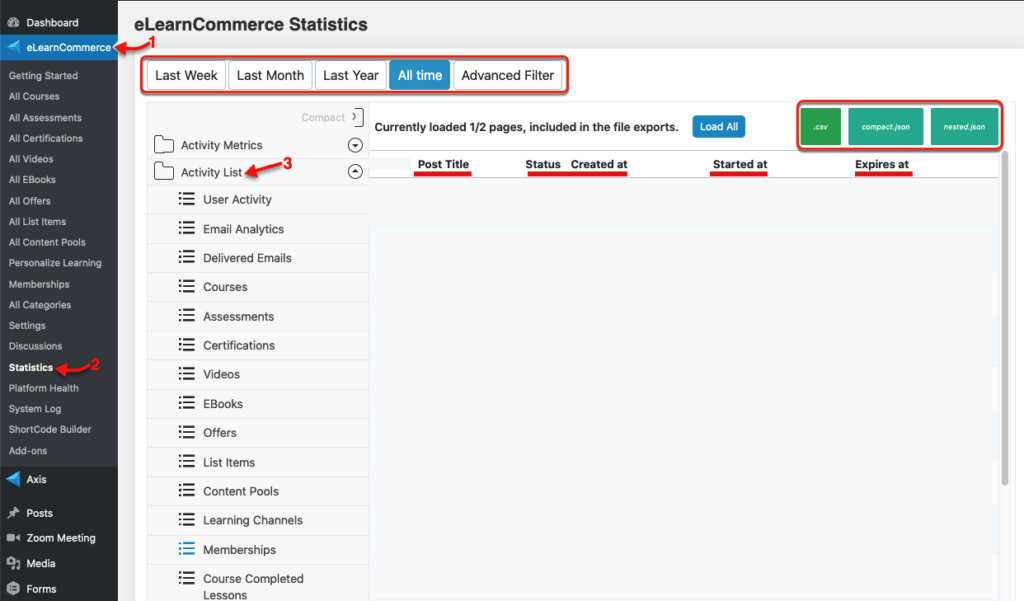
Task: Click the Activity Metrics folder icon
Action: 164,144
